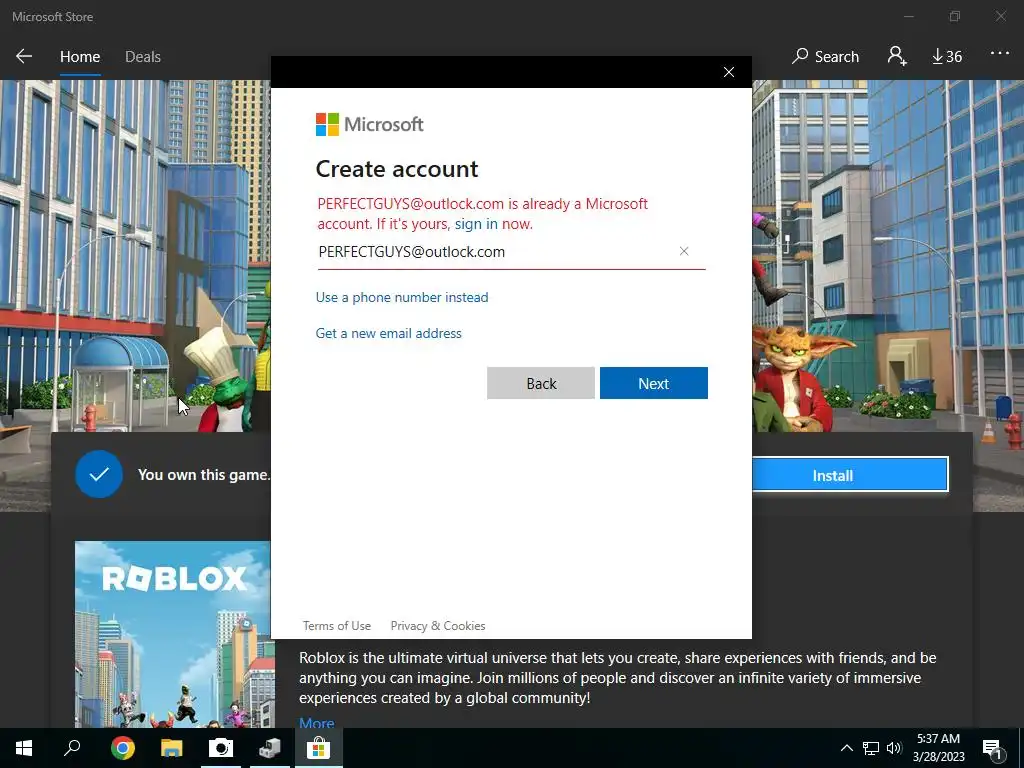This screenshot has width=1024, height=768.
Task: Click the Next button
Action: pos(654,383)
